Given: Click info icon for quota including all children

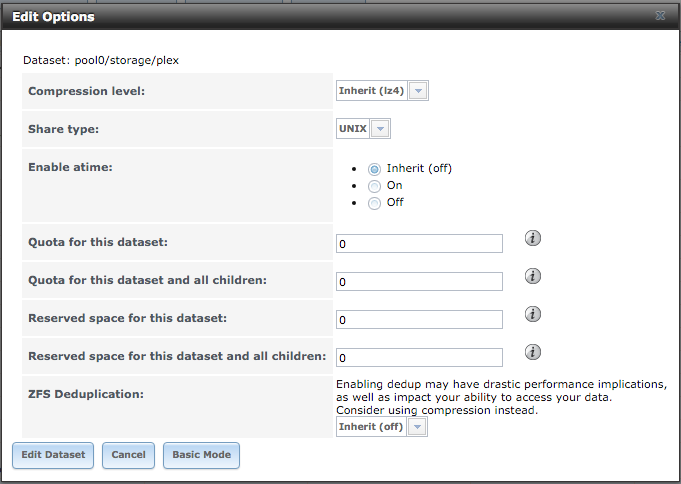Looking at the screenshot, I should click(533, 276).
